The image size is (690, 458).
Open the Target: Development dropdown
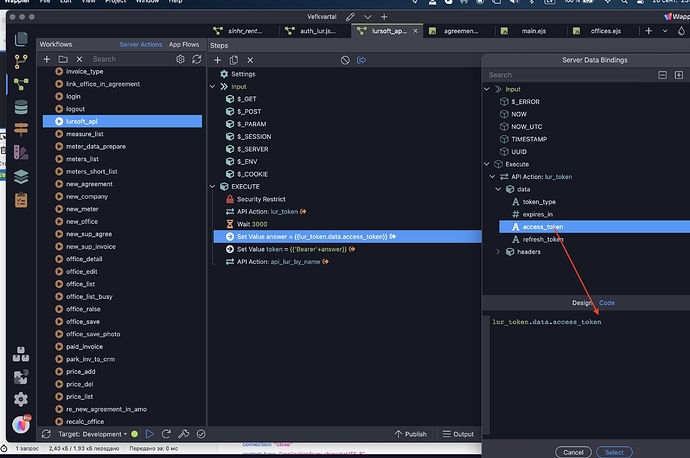tap(92, 434)
